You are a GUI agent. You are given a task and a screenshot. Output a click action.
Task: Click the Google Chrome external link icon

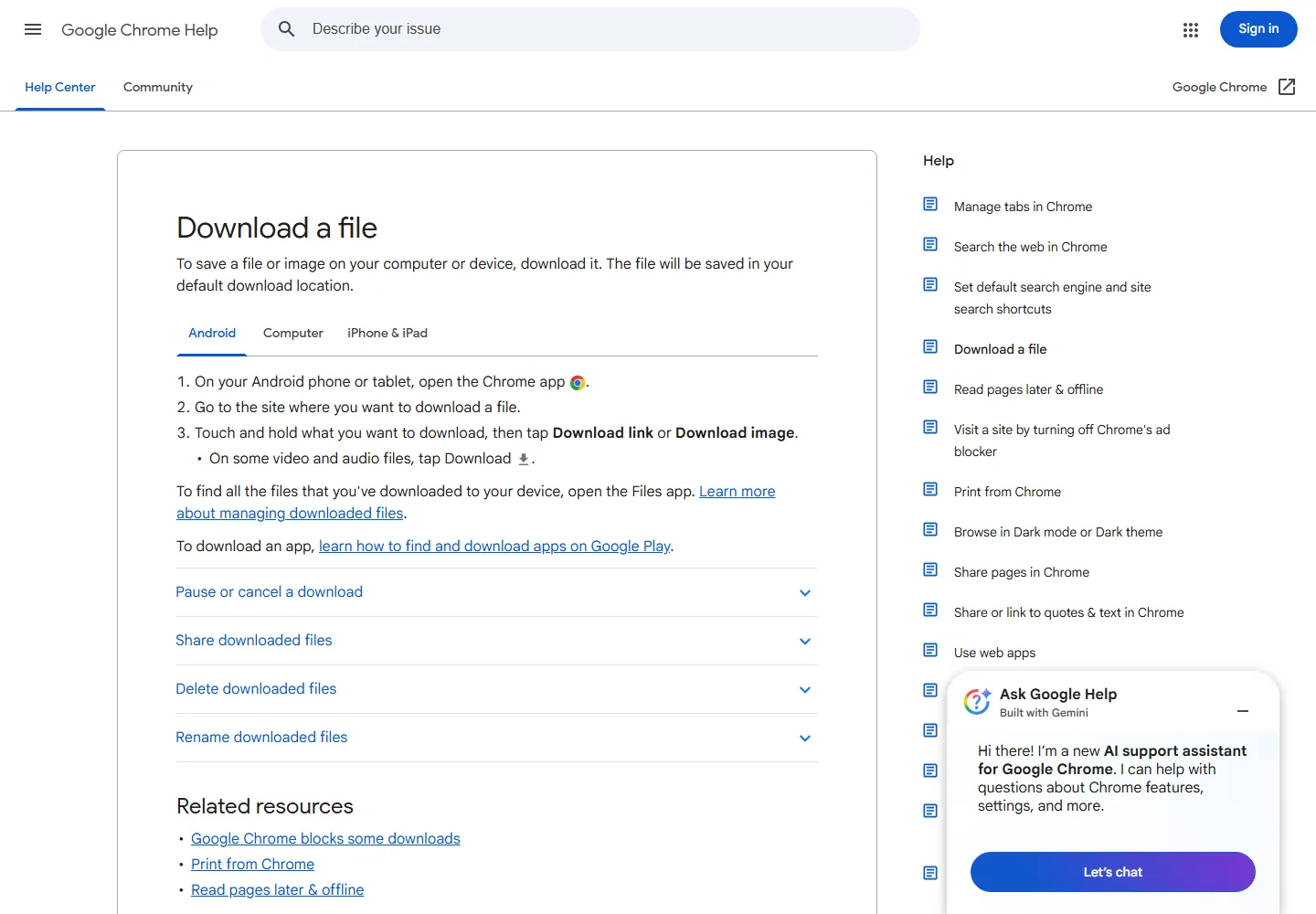(1287, 87)
